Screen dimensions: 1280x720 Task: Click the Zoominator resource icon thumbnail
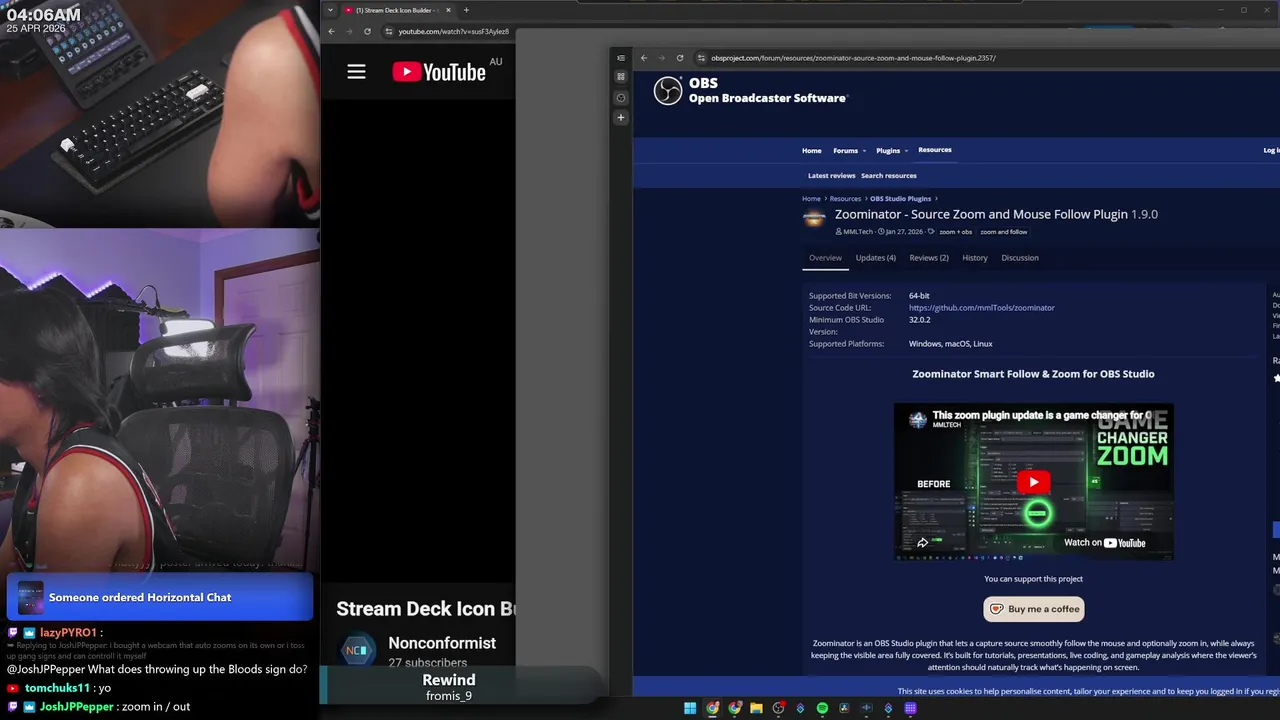point(815,218)
